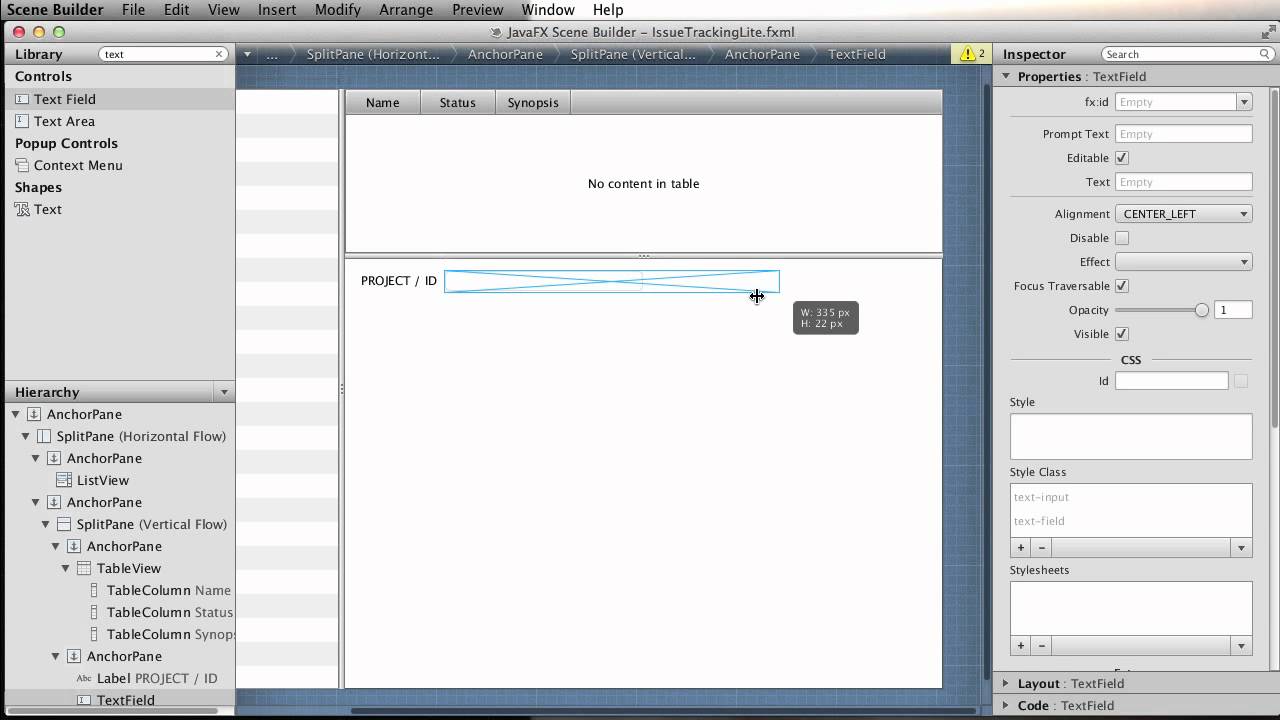Open the warnings indicator showing 2
The image size is (1280, 720).
click(x=973, y=54)
